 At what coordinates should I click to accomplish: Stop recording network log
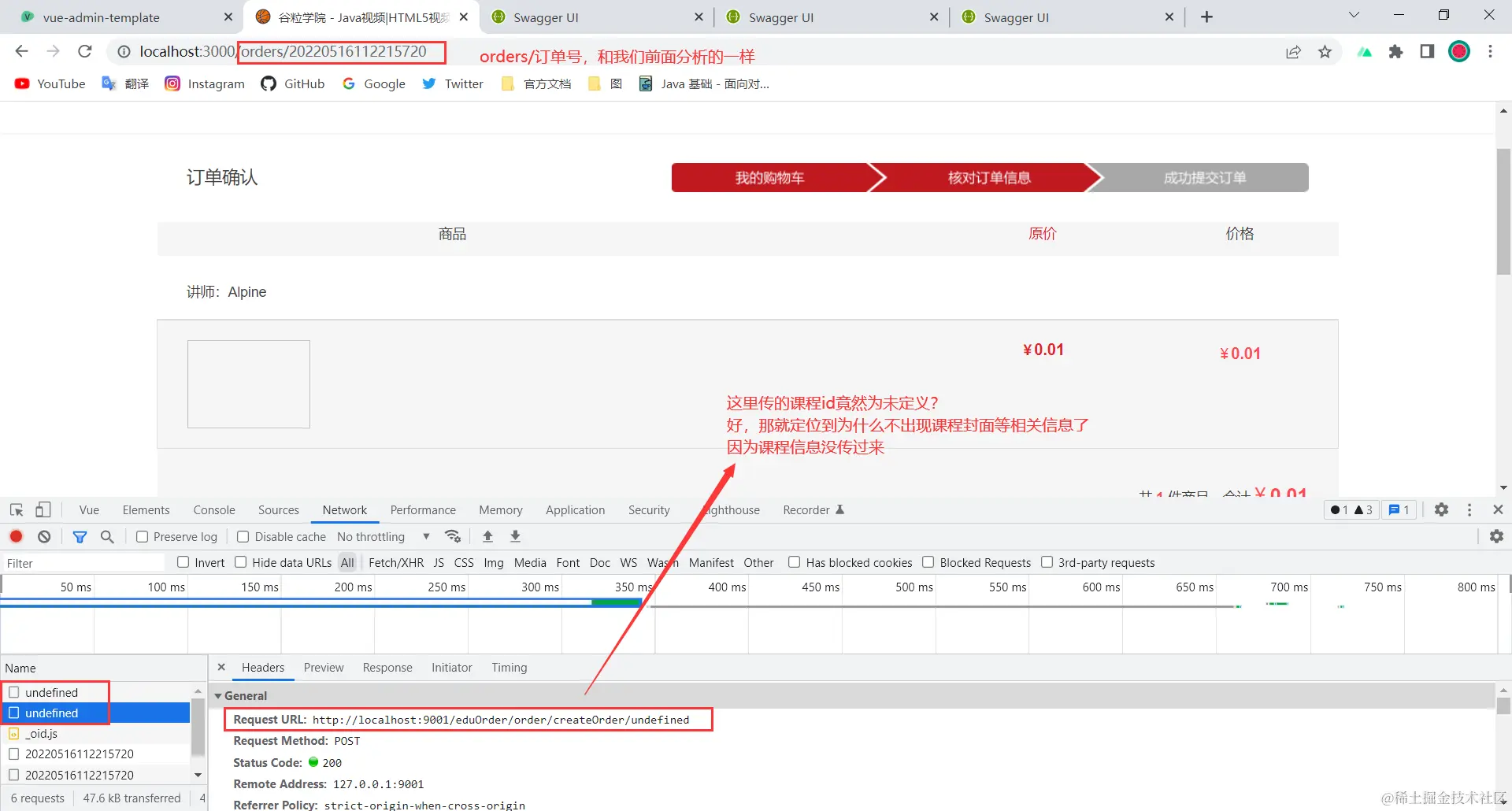tap(16, 536)
